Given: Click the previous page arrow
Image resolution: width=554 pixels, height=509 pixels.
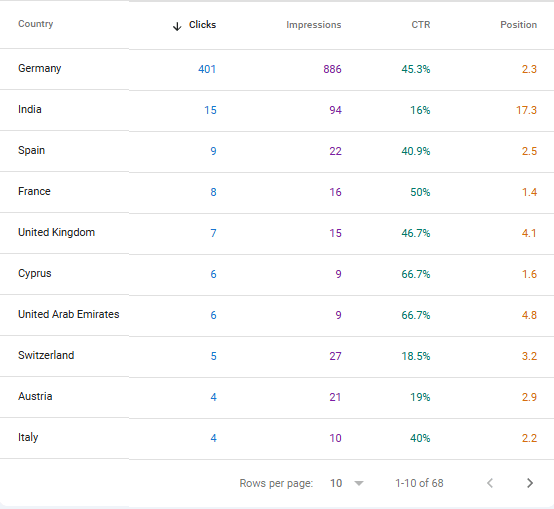Looking at the screenshot, I should pyautogui.click(x=490, y=483).
